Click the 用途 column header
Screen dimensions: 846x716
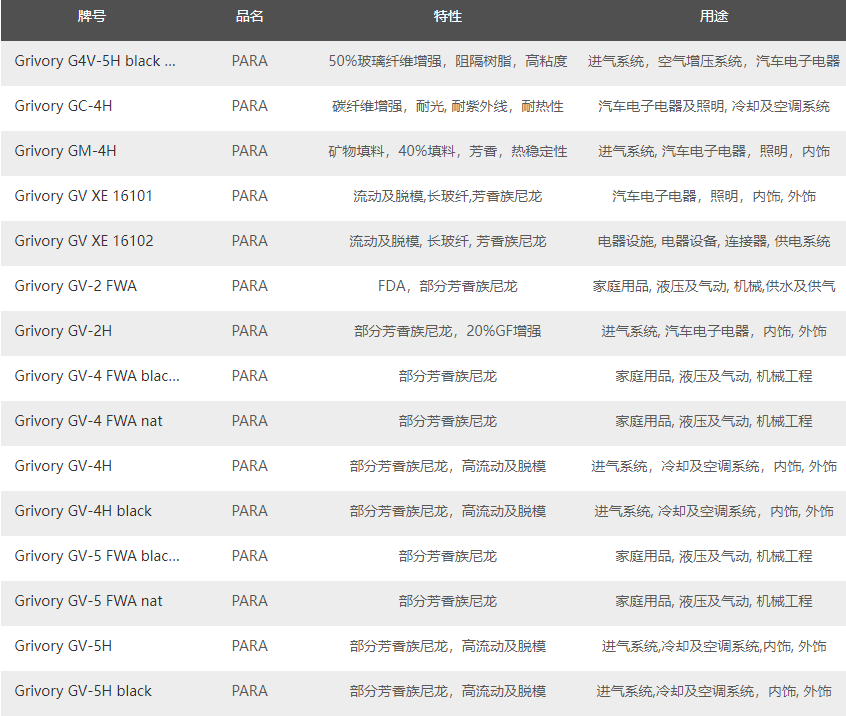pyautogui.click(x=713, y=17)
